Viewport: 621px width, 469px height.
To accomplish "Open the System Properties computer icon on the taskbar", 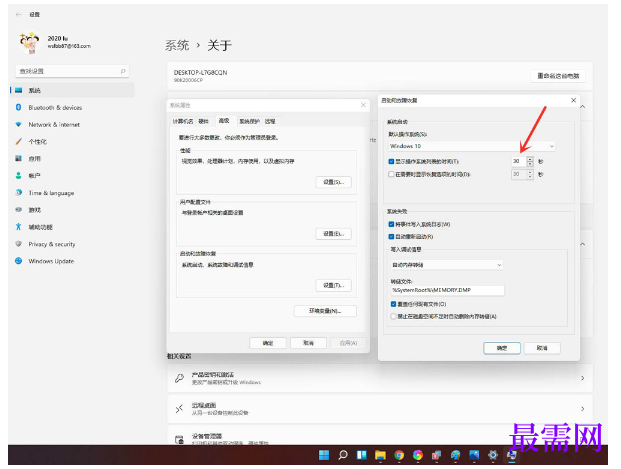I will point(511,455).
